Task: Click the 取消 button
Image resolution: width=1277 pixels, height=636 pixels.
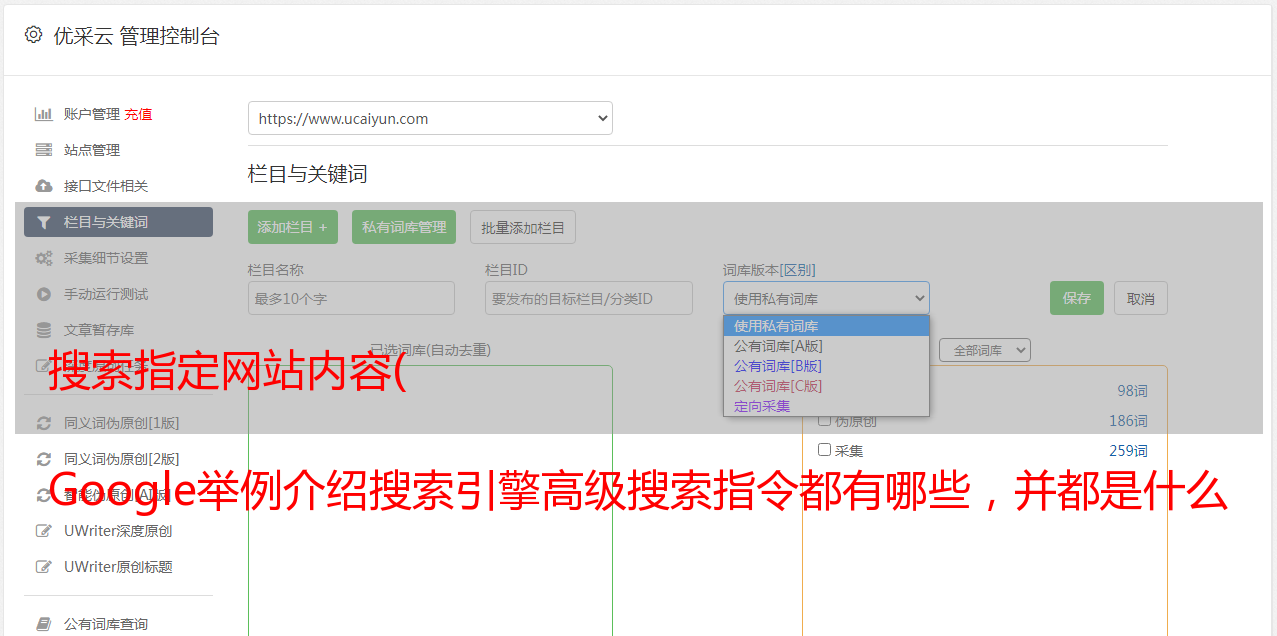Action: click(x=1141, y=298)
